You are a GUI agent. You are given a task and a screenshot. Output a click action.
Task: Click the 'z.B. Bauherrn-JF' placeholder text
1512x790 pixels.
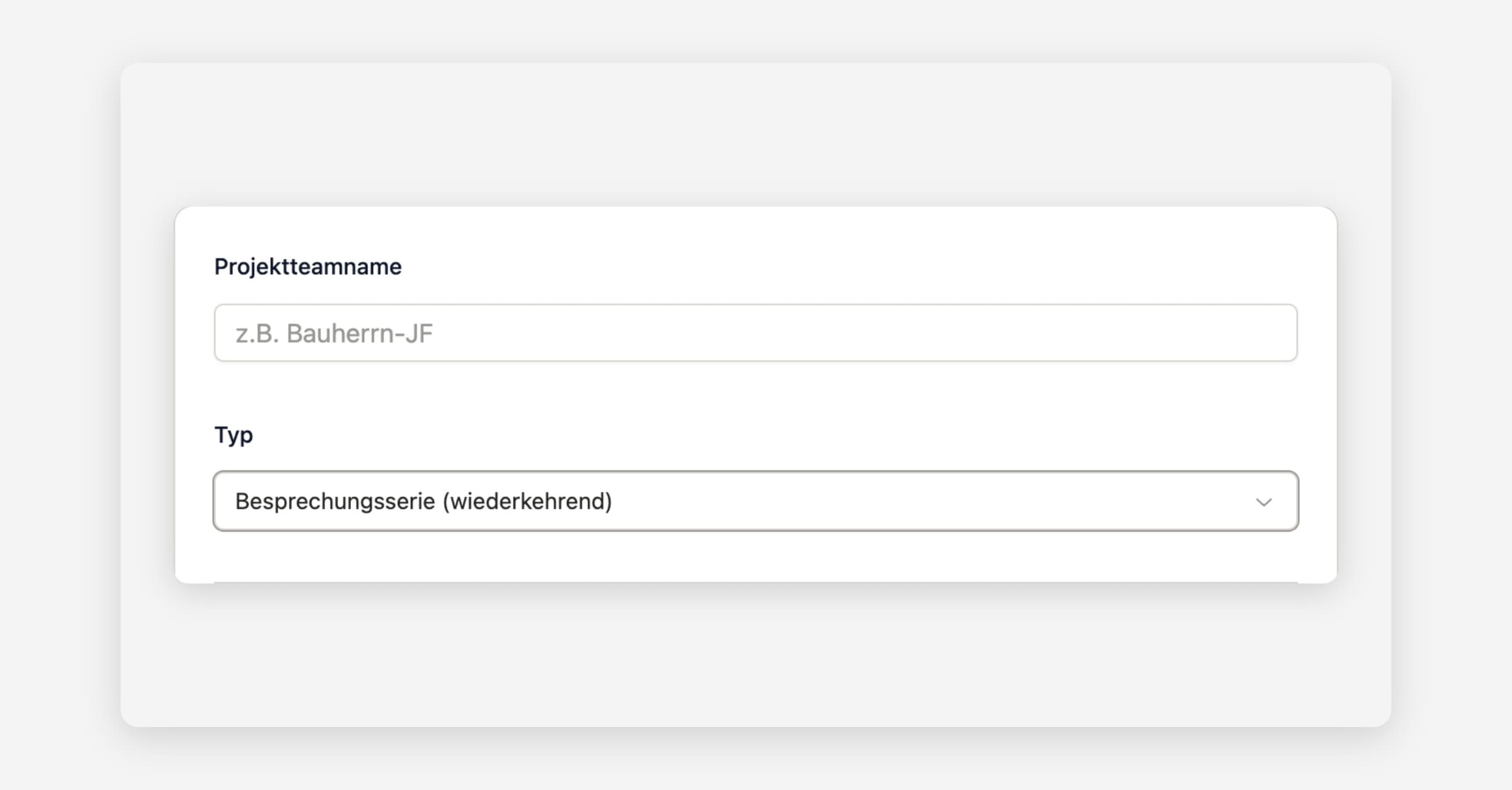click(x=334, y=333)
